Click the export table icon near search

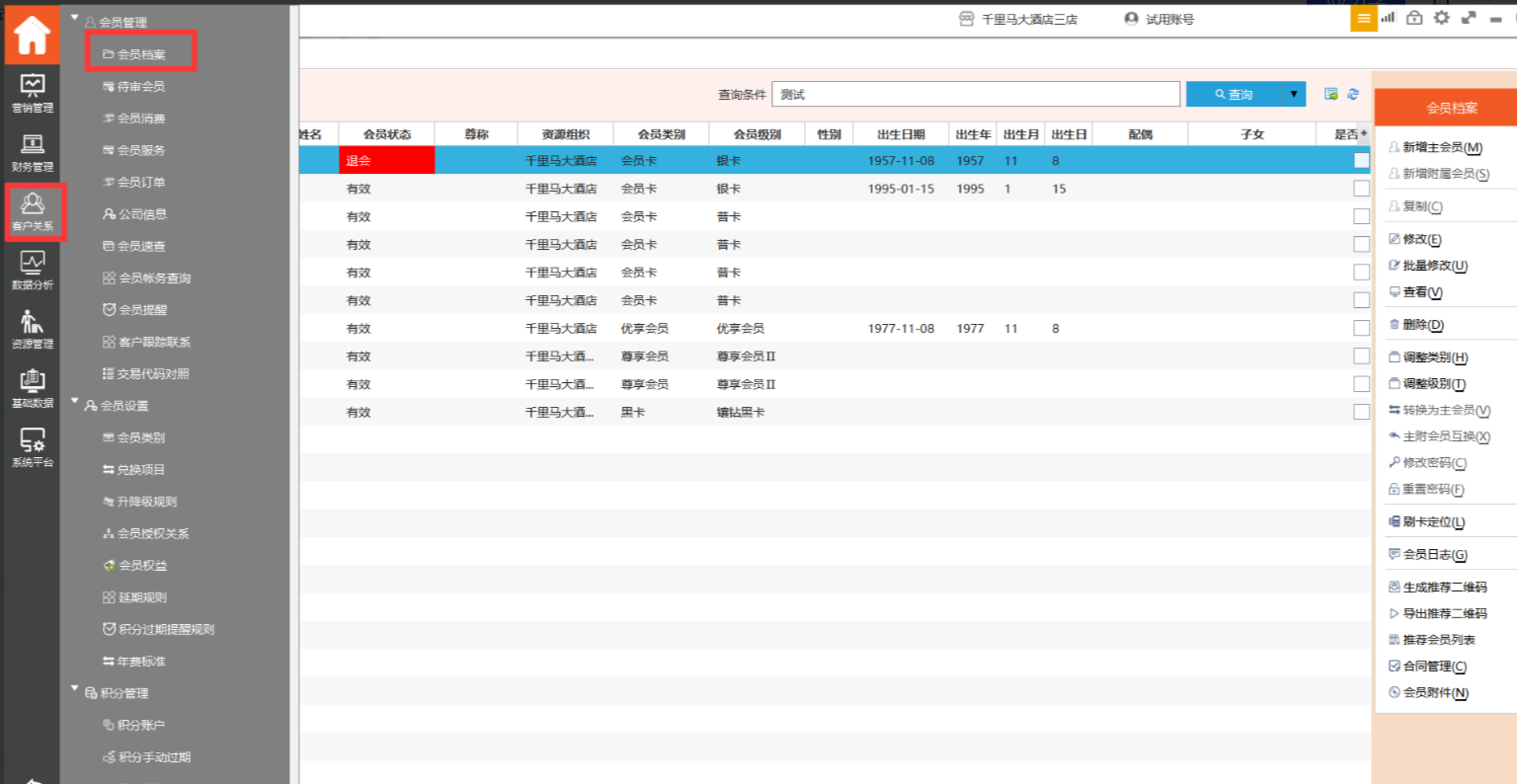[1331, 94]
